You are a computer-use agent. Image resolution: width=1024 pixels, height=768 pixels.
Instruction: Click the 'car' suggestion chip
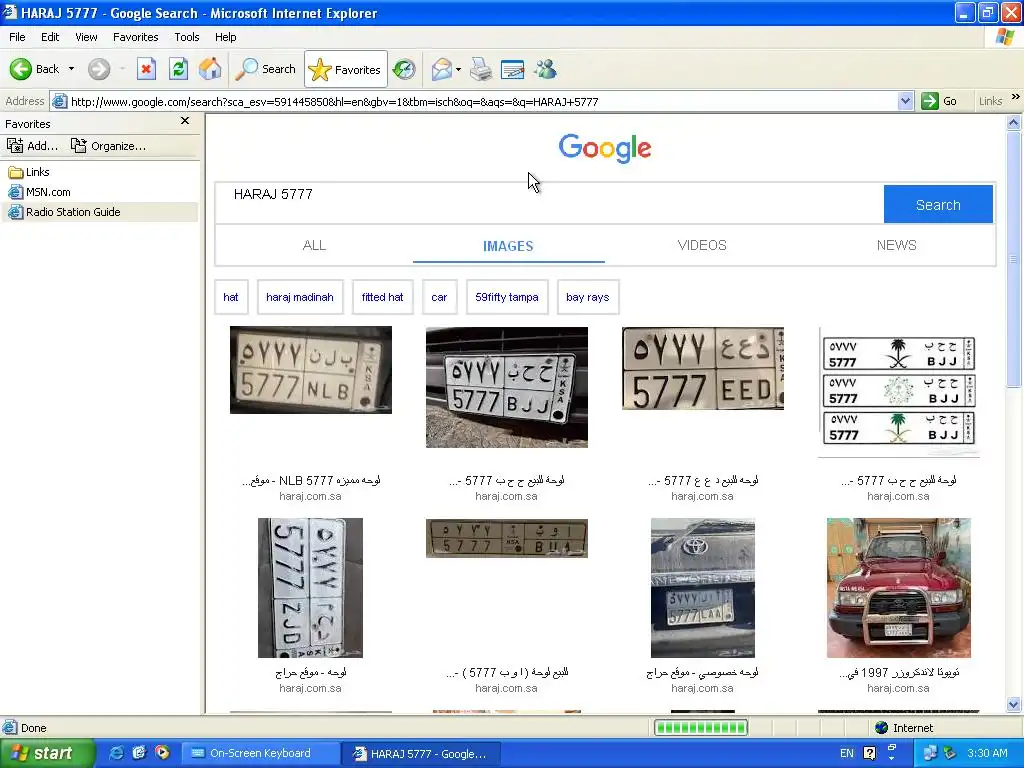[440, 297]
